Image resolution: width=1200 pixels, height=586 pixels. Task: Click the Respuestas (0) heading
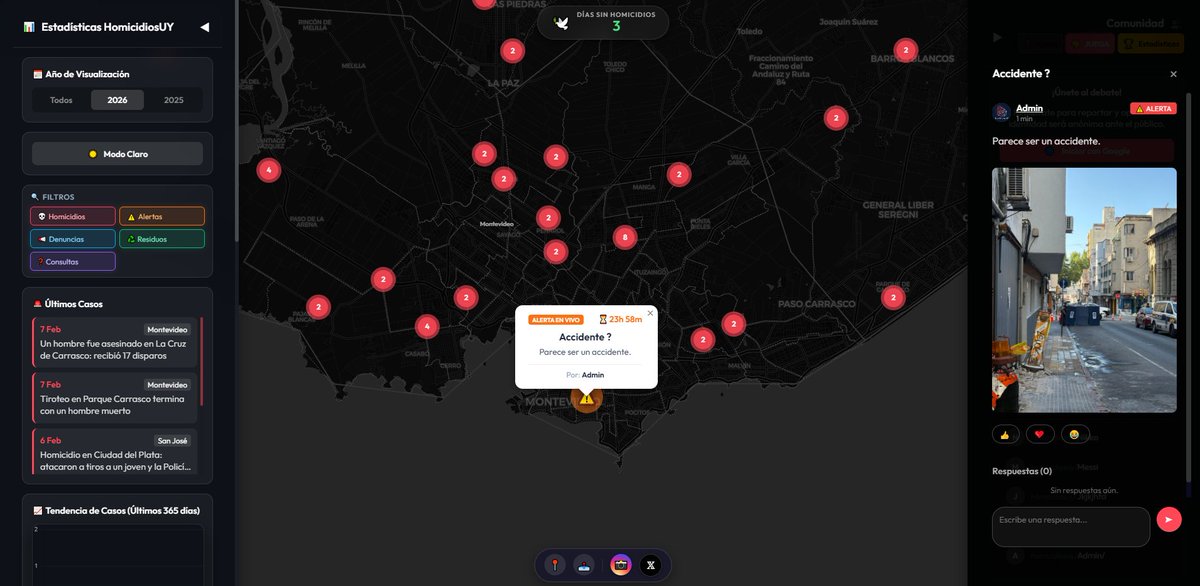pos(1022,471)
